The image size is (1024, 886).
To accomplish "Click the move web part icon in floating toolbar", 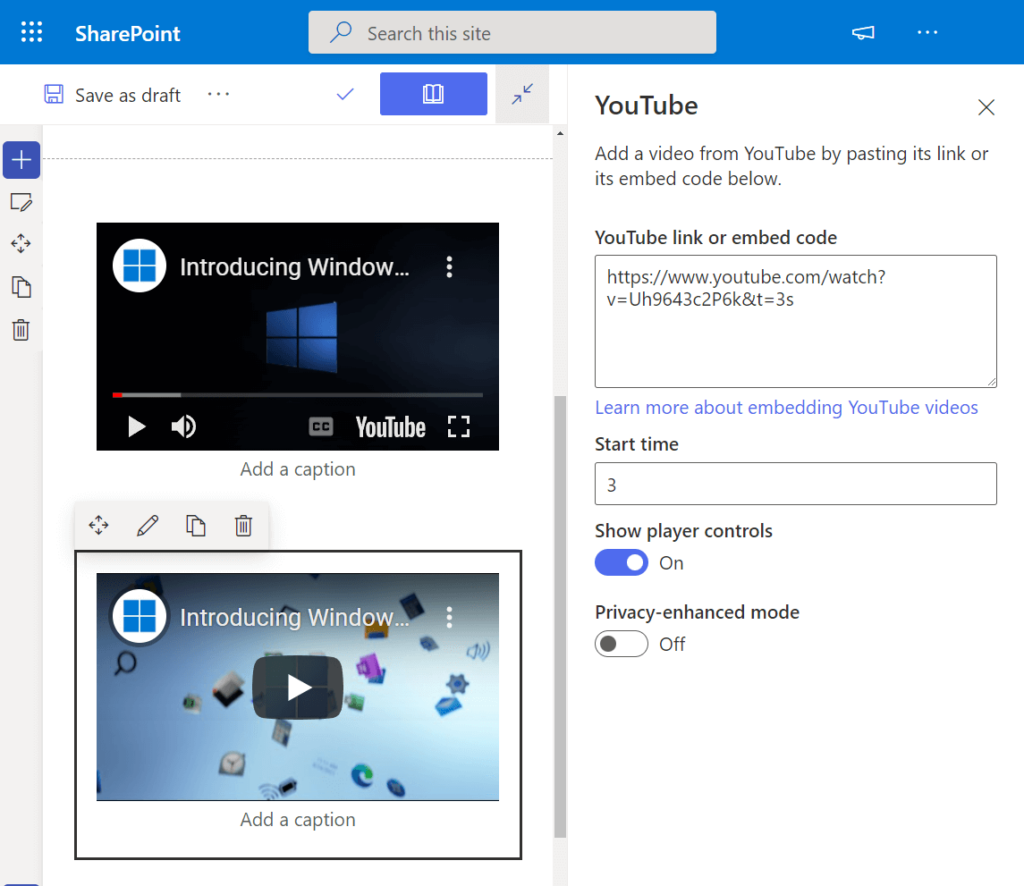I will pyautogui.click(x=99, y=525).
